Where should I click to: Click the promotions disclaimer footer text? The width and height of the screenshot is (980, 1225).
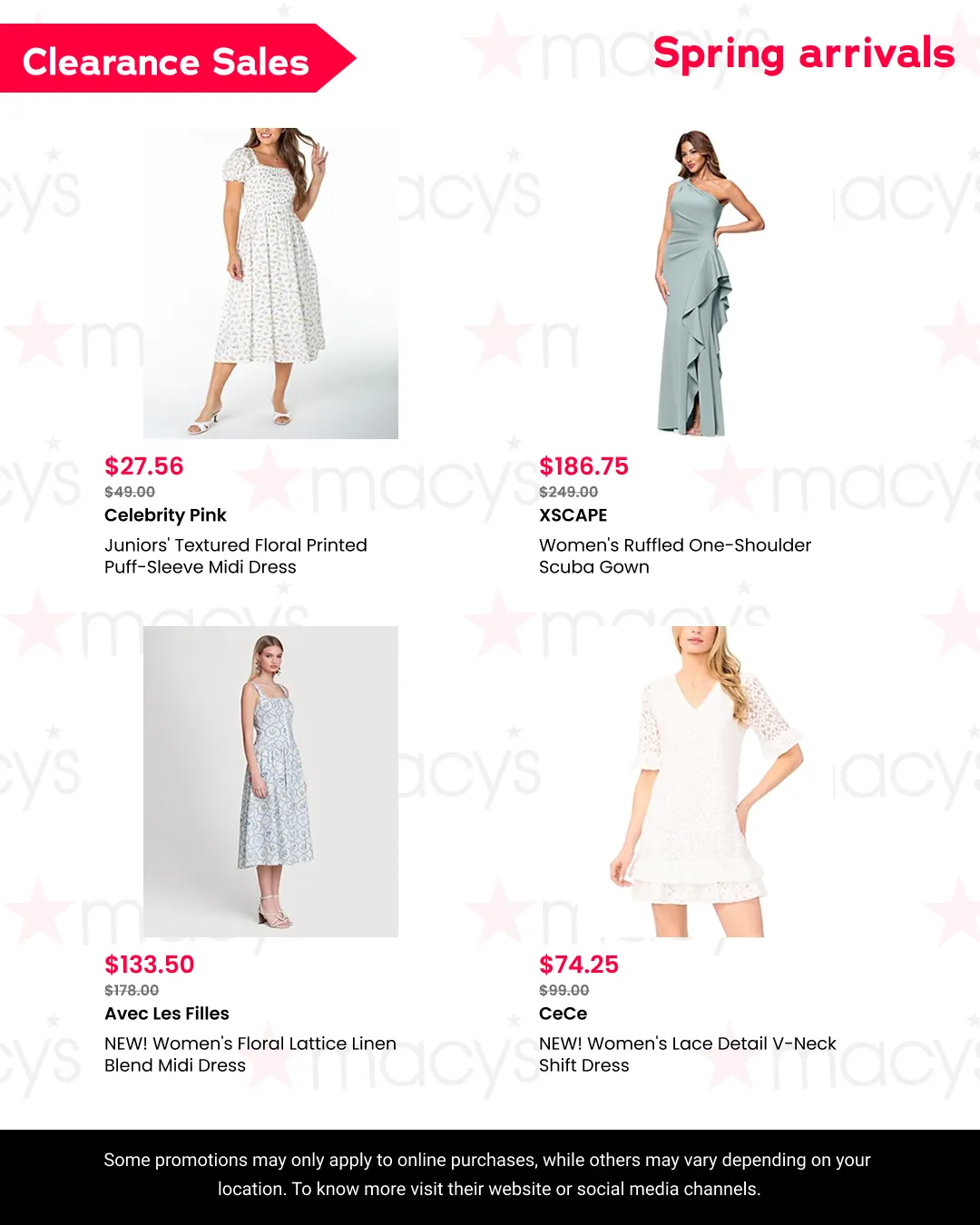[x=488, y=1174]
